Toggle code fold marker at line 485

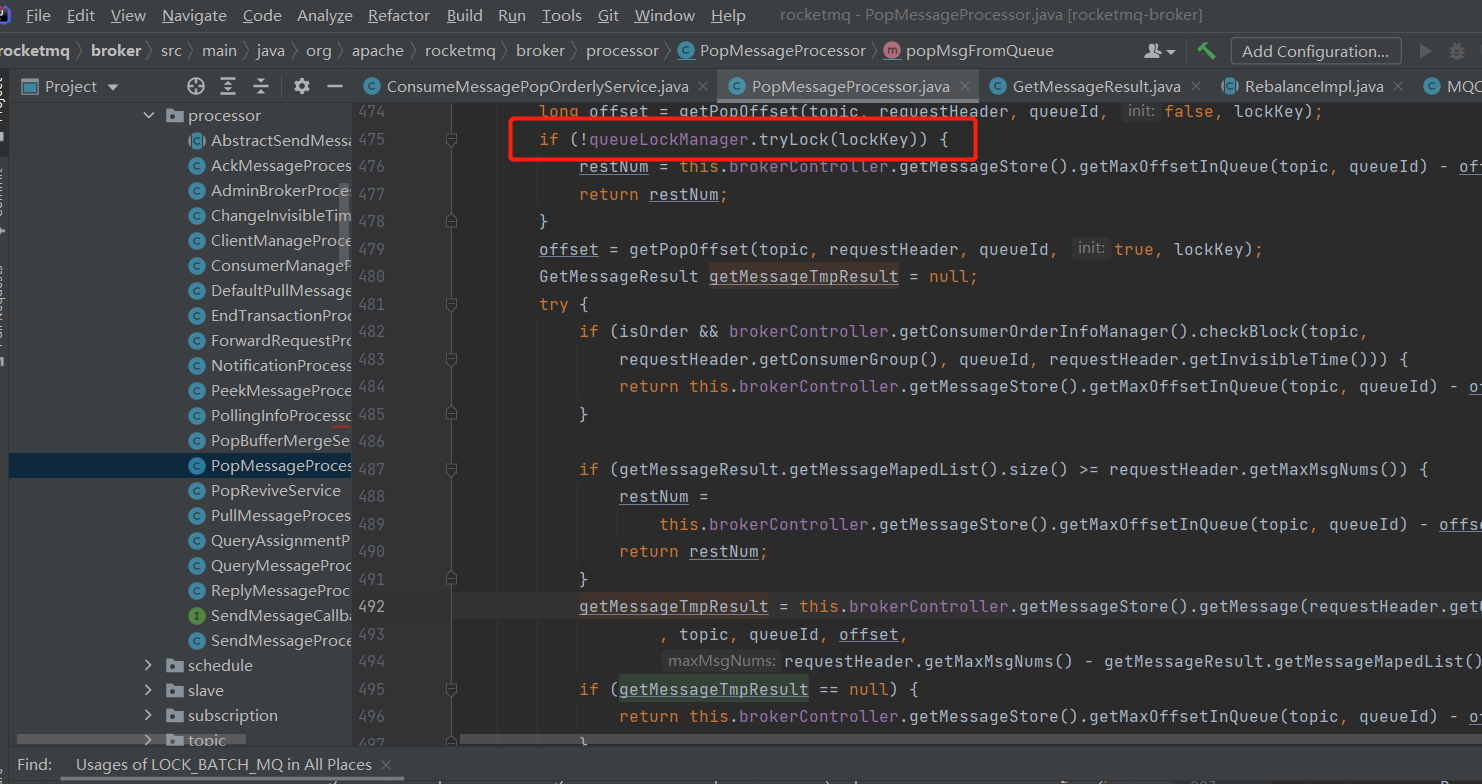point(451,413)
